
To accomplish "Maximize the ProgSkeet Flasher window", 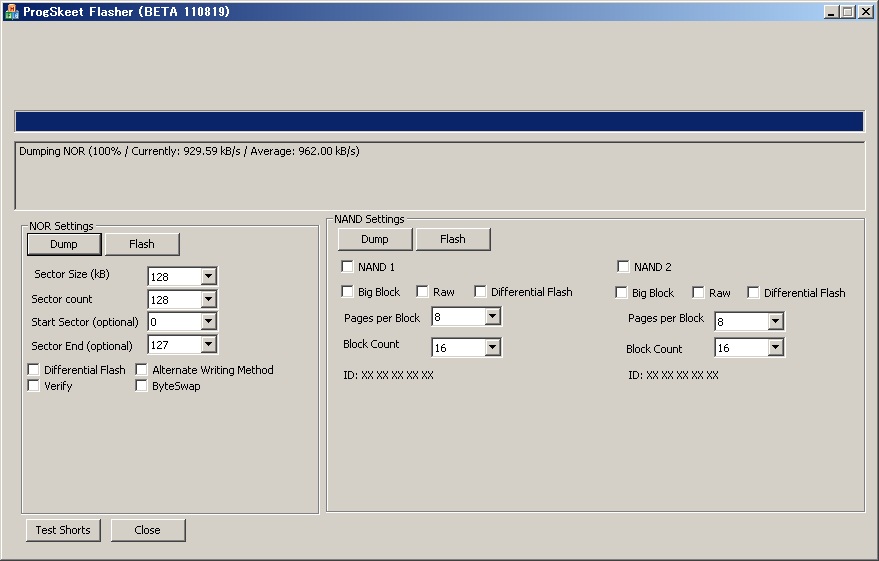I will pyautogui.click(x=848, y=12).
